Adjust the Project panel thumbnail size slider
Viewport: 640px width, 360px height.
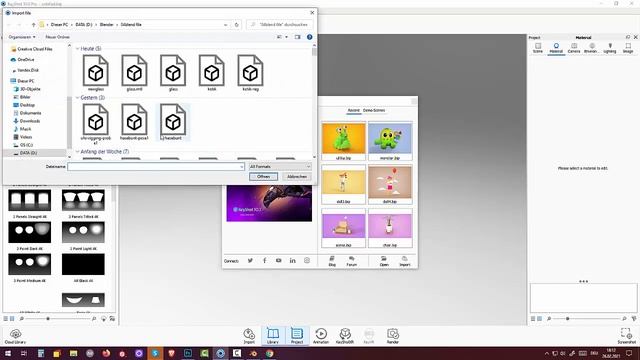(567, 318)
